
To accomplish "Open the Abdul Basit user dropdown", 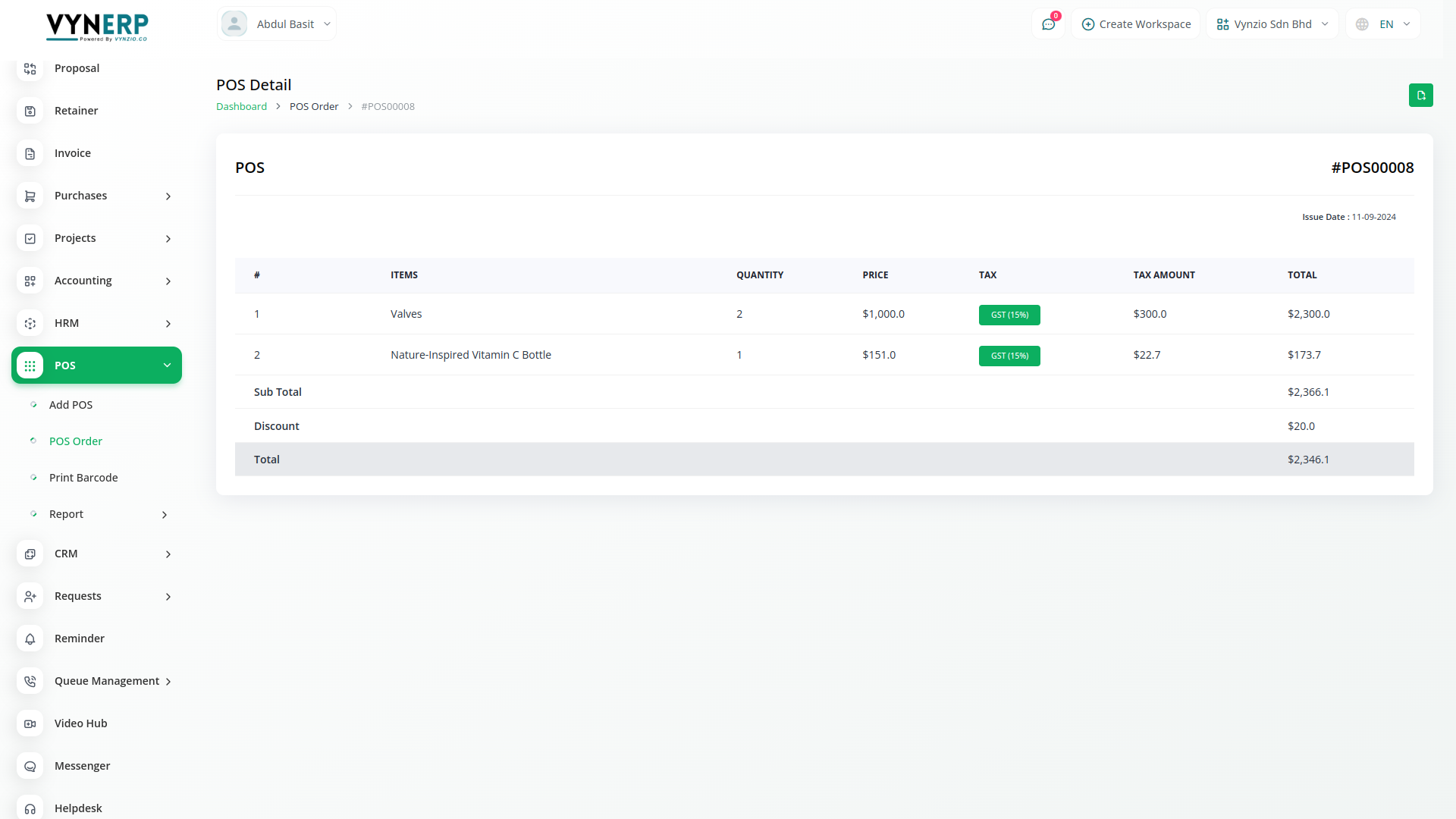I will 277,24.
